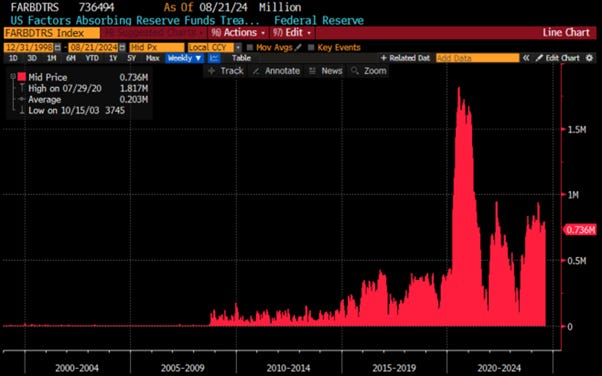Open the Actions dropdown menu
The width and height of the screenshot is (602, 376).
(x=238, y=33)
